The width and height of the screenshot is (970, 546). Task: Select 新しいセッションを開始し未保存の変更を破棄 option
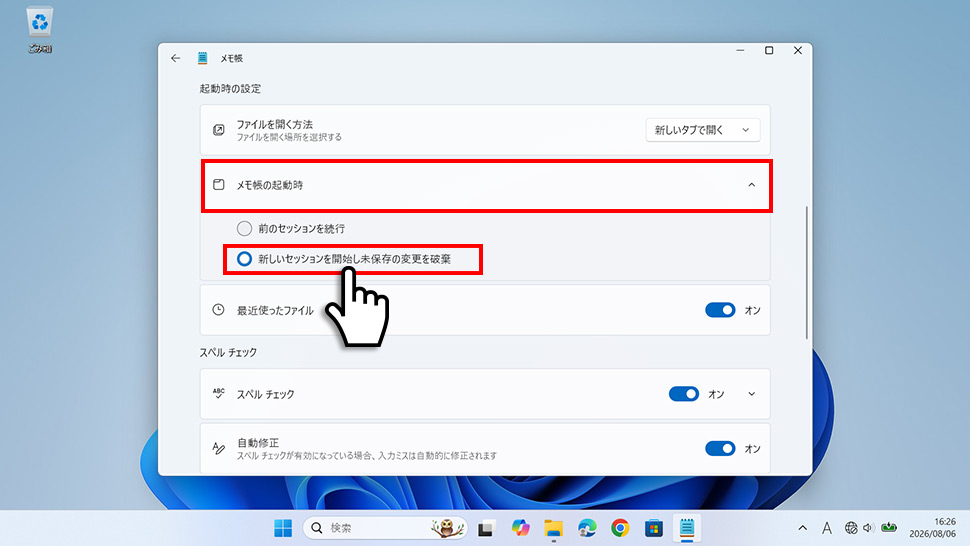[244, 259]
